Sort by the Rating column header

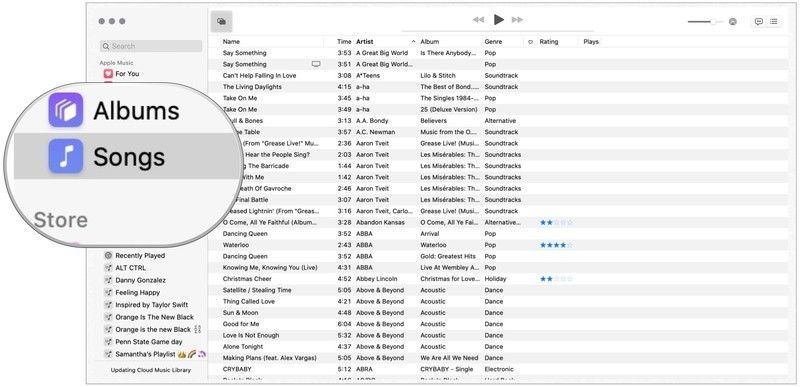(549, 42)
